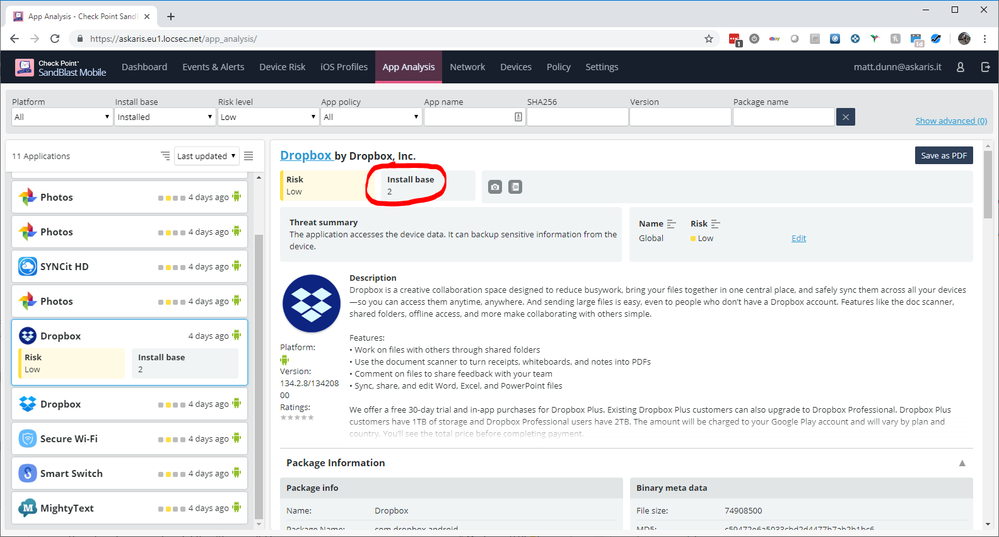
Task: Bookmark this page with the star
Action: coord(708,39)
